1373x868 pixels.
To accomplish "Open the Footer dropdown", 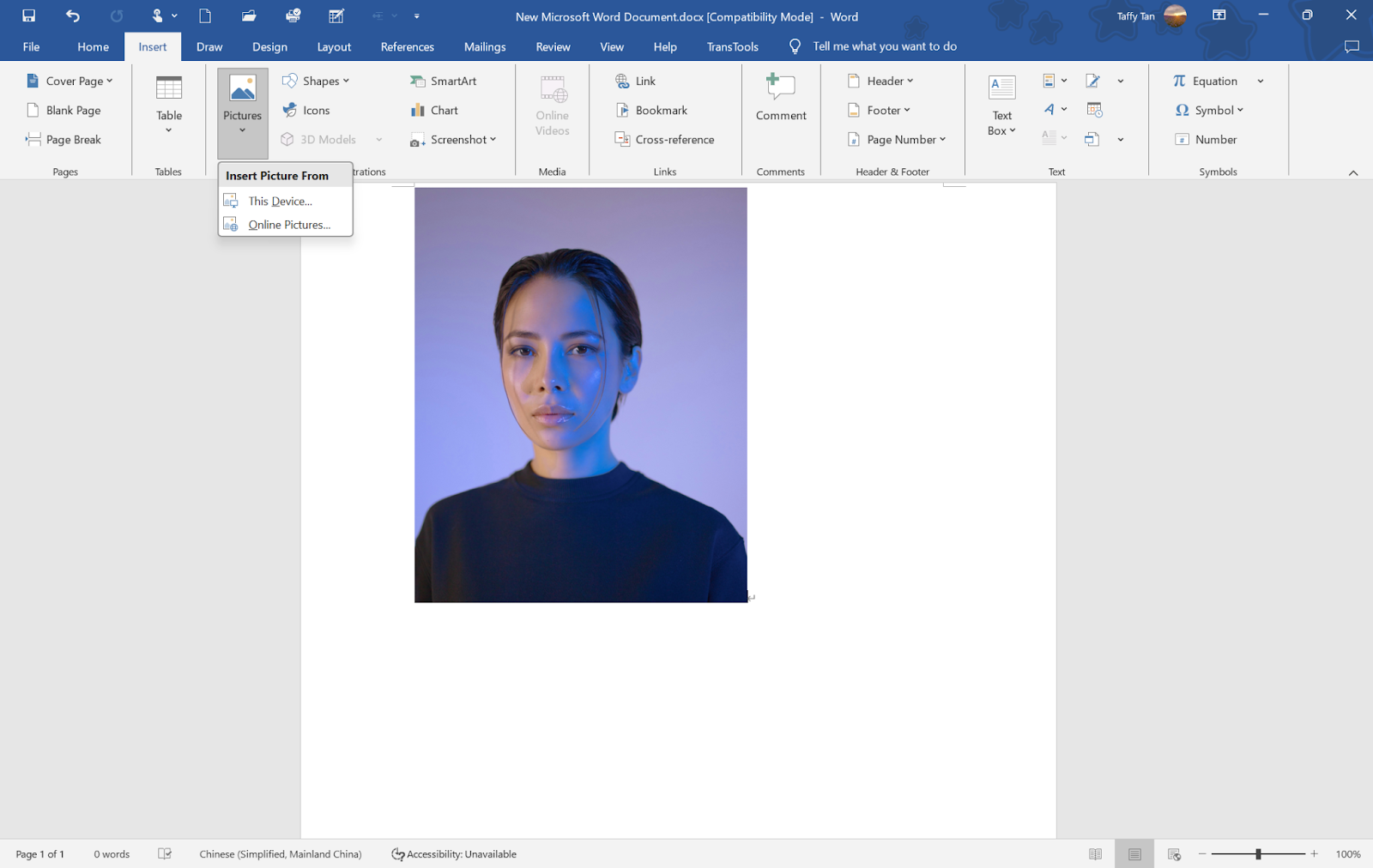I will pyautogui.click(x=879, y=110).
